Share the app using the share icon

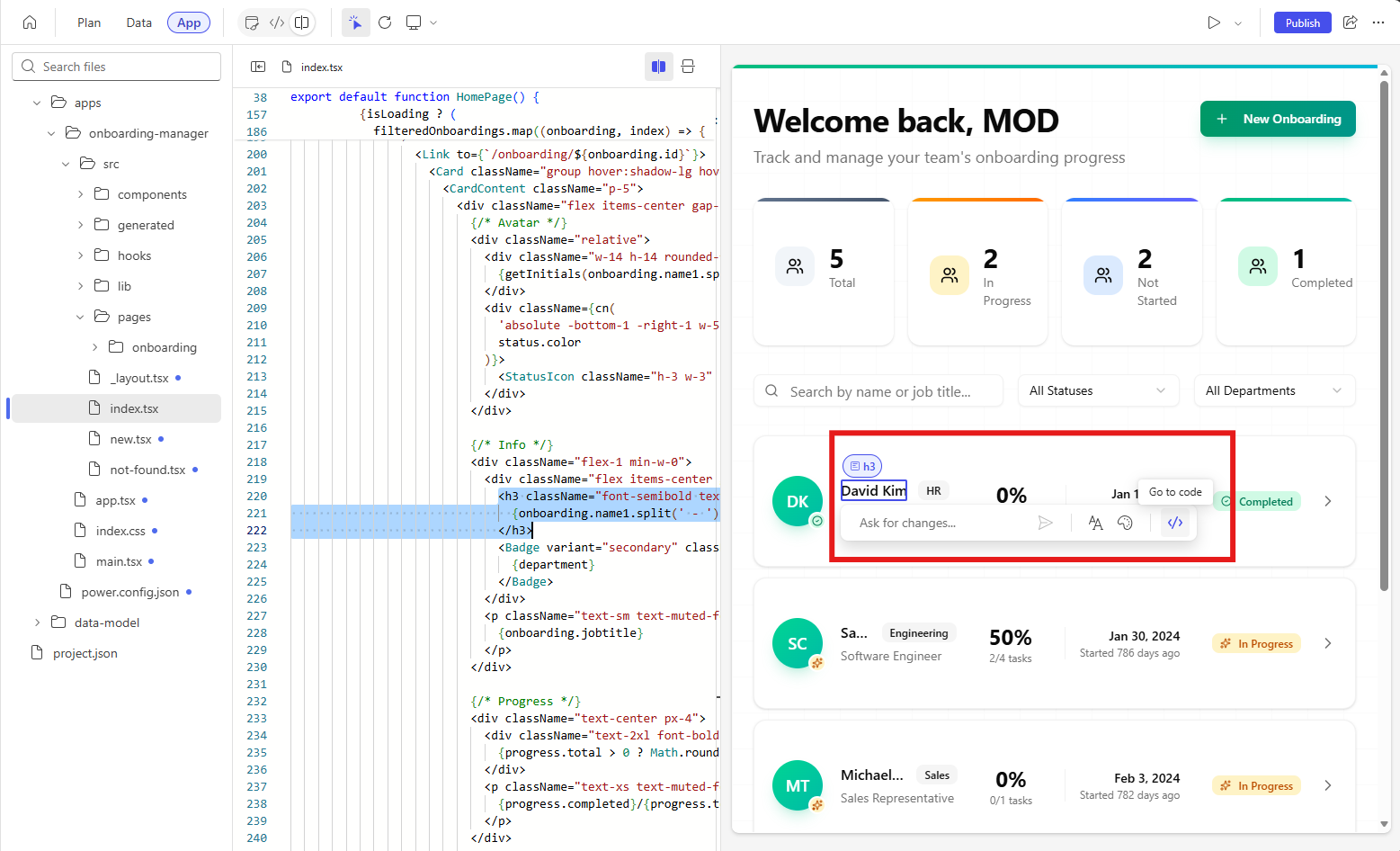click(1350, 22)
